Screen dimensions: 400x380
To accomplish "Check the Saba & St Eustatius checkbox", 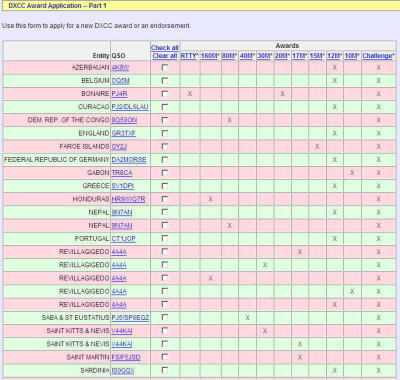I will point(165,317).
